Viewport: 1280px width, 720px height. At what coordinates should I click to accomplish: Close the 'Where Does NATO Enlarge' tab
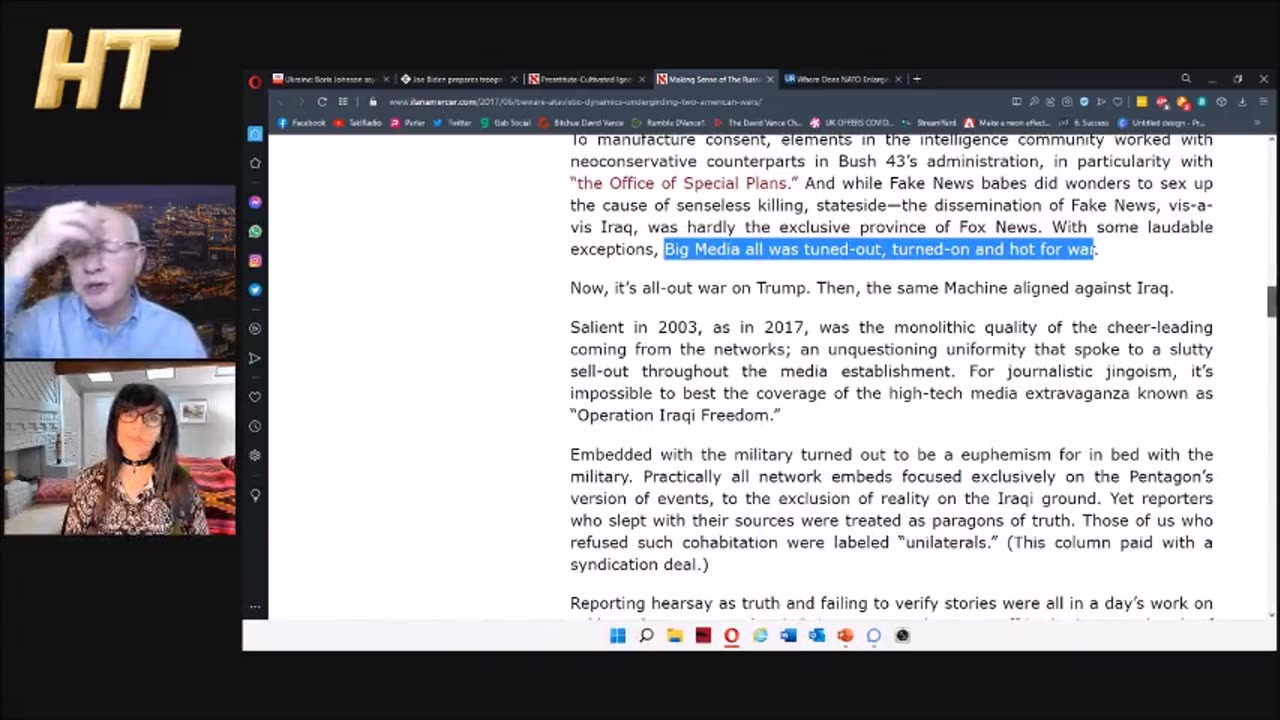[898, 79]
